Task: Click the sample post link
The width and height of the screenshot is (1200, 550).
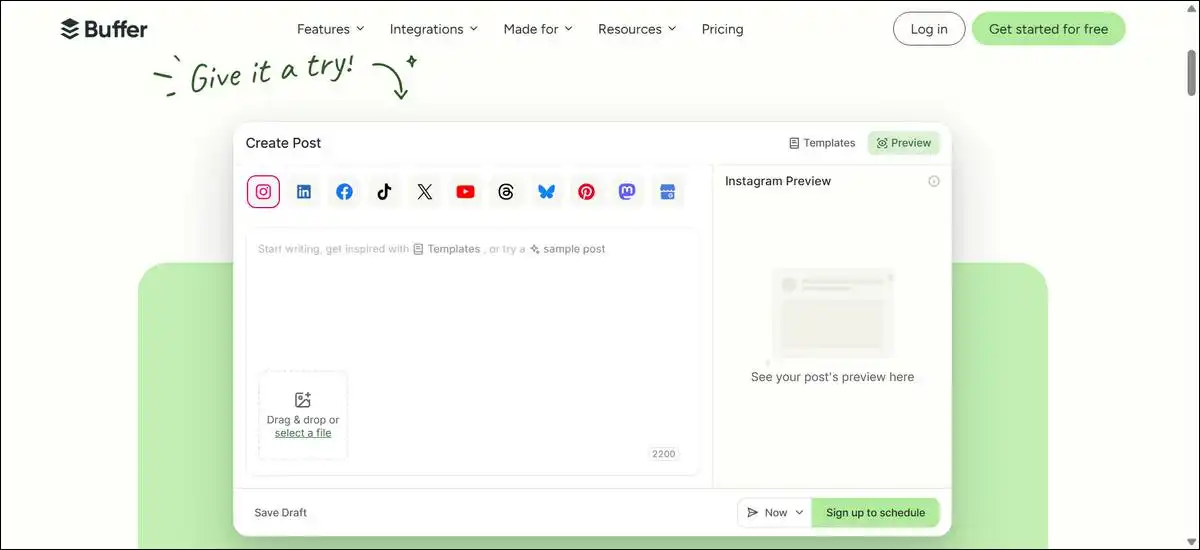Action: point(567,249)
